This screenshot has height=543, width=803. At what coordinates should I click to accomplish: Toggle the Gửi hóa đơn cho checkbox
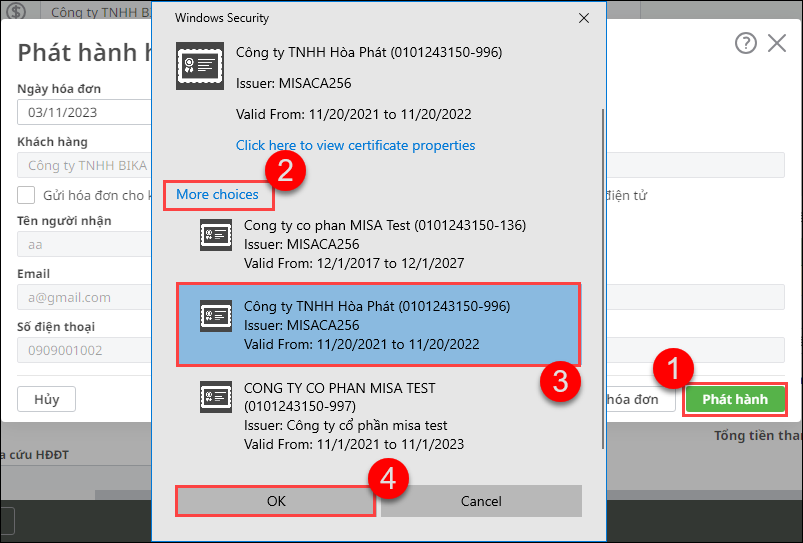26,195
